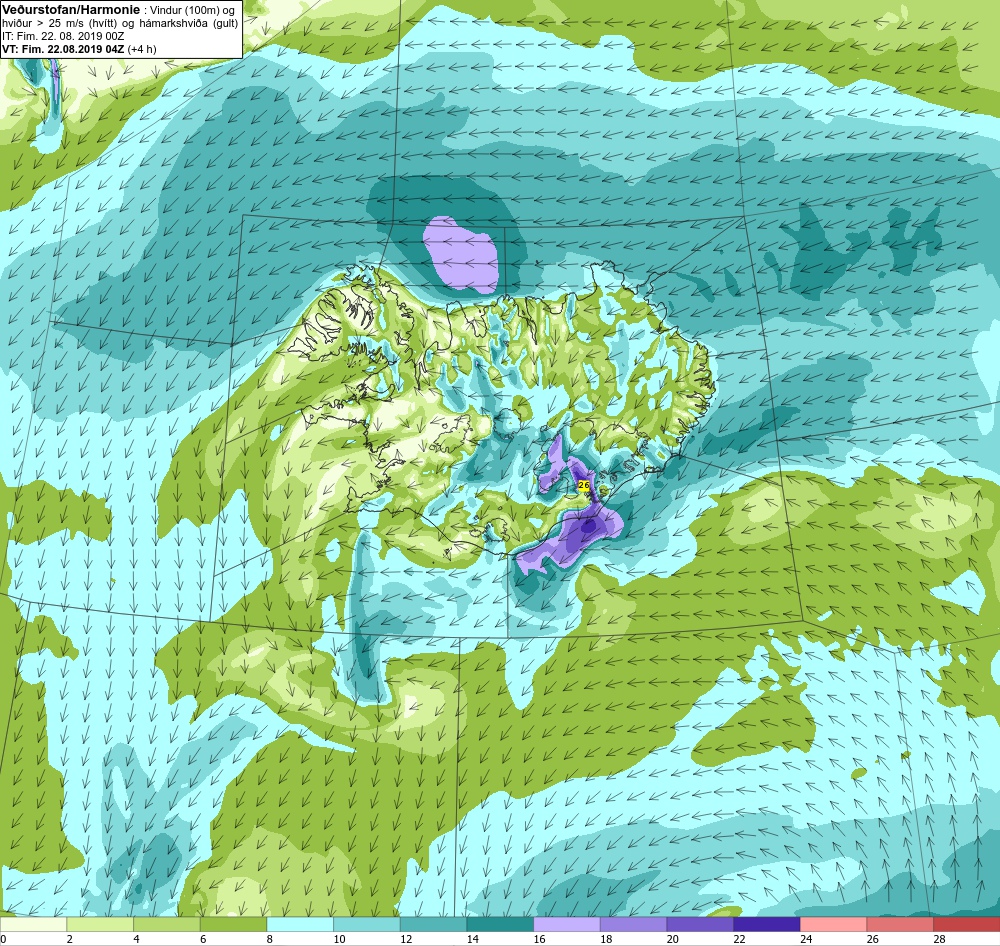1000x946 pixels.
Task: Click the Veðurstofan/Harmonie title text
Action: coord(71,10)
